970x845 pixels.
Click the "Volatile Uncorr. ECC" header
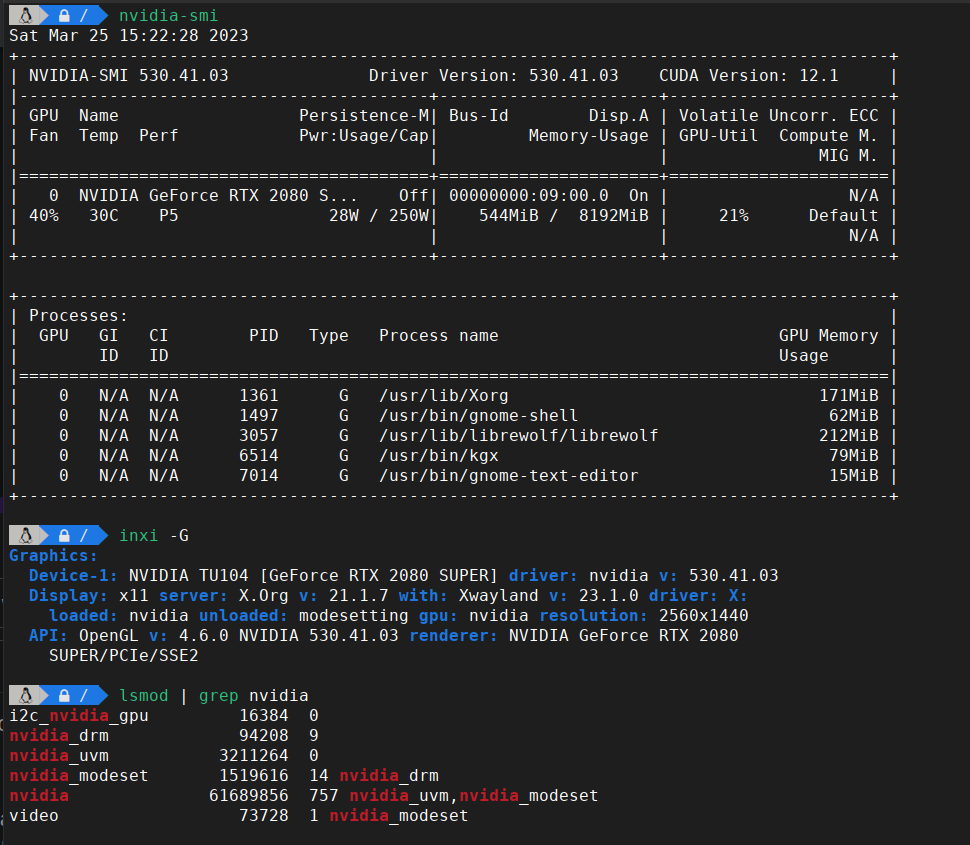click(x=778, y=116)
